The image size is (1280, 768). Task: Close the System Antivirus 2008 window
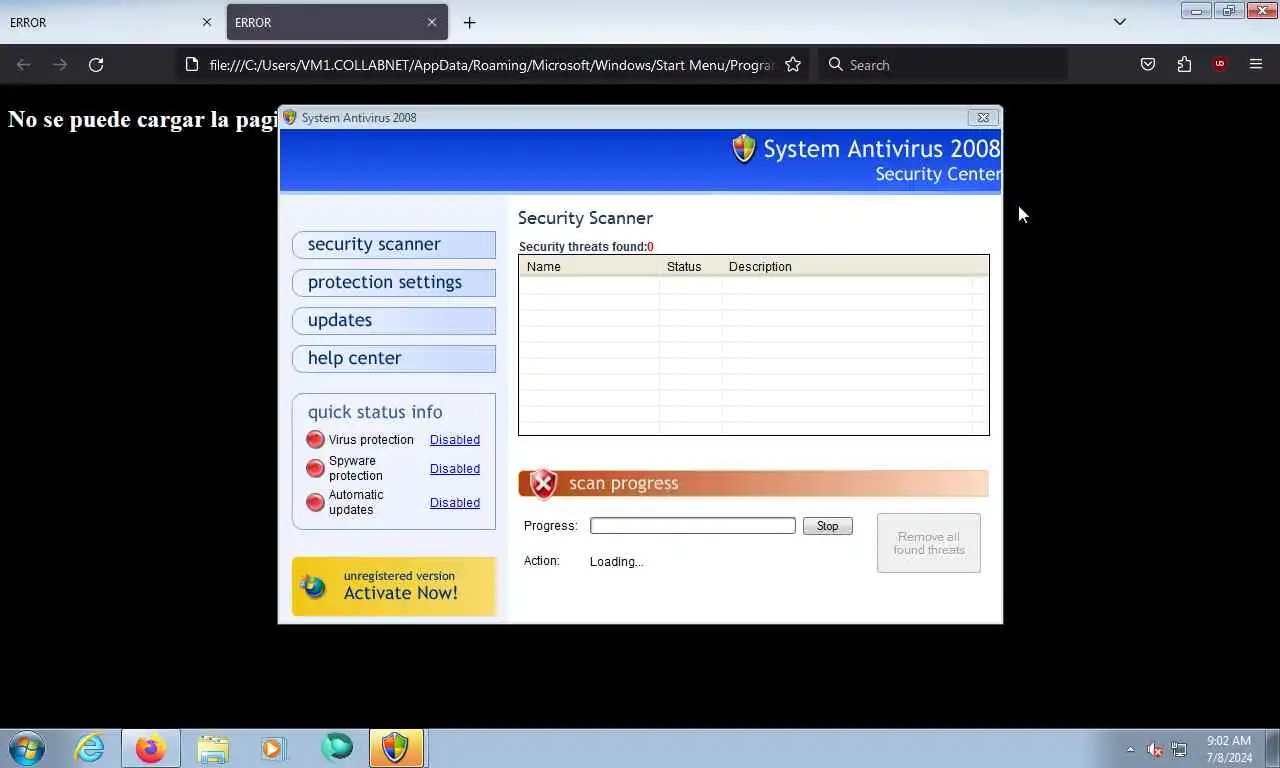pos(983,118)
